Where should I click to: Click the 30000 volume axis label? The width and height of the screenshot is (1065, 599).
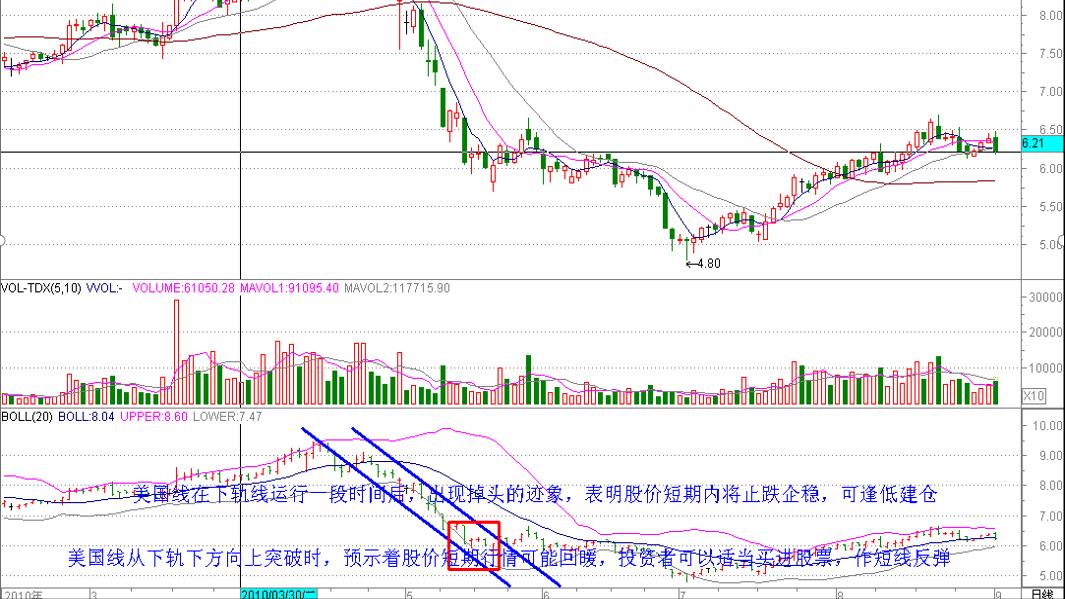[1046, 297]
